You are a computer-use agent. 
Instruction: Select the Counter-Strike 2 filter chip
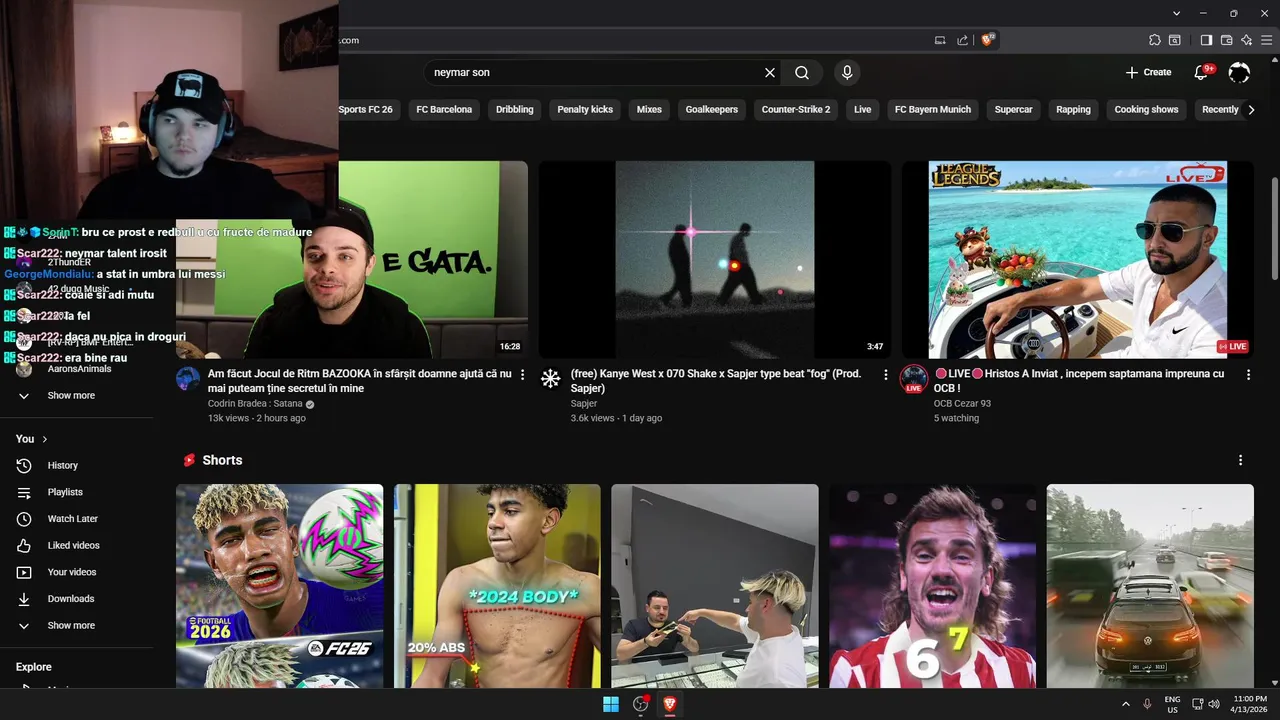796,110
